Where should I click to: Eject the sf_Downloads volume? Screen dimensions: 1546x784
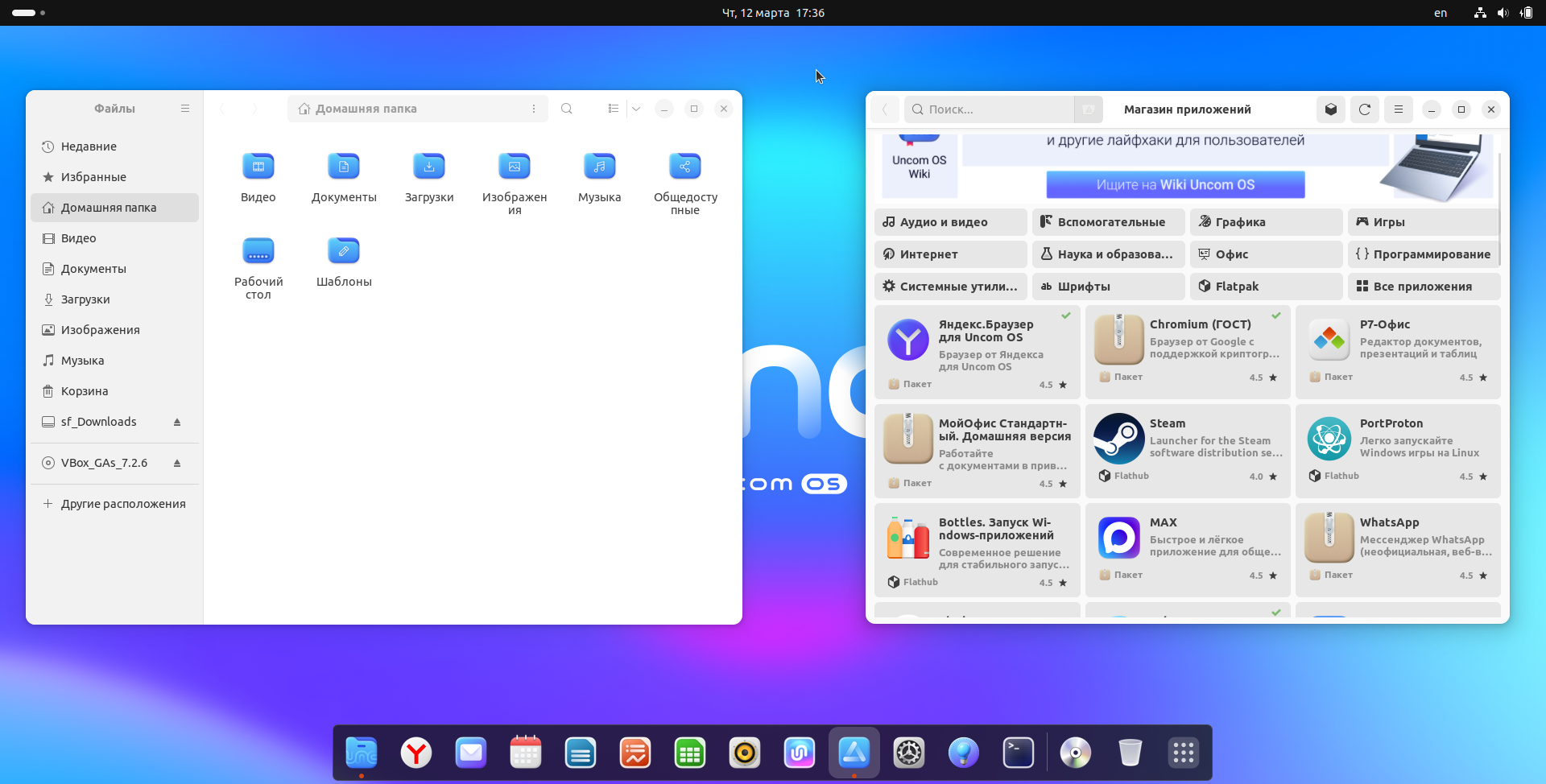(177, 423)
